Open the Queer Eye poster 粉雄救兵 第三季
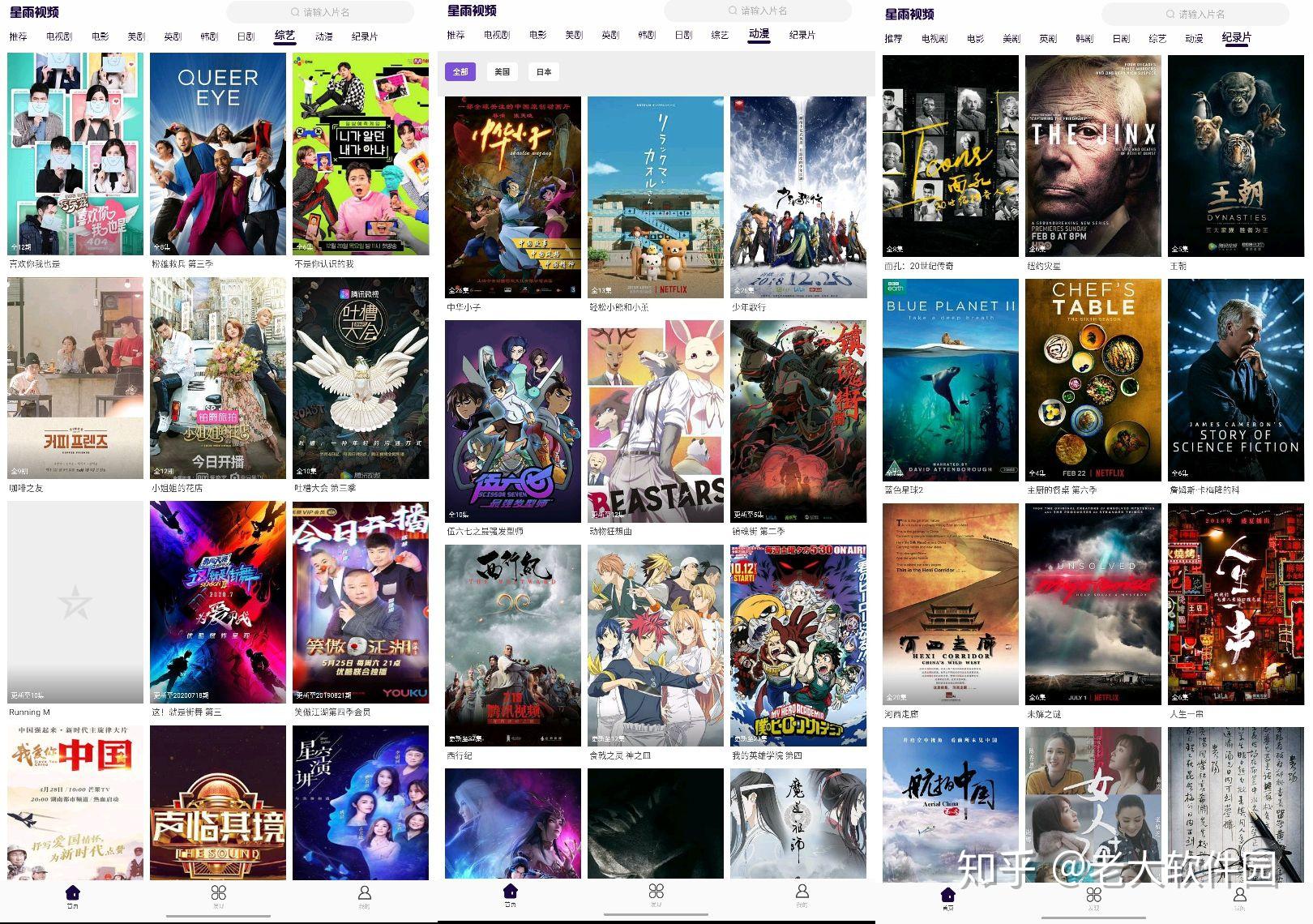1313x924 pixels. [218, 154]
